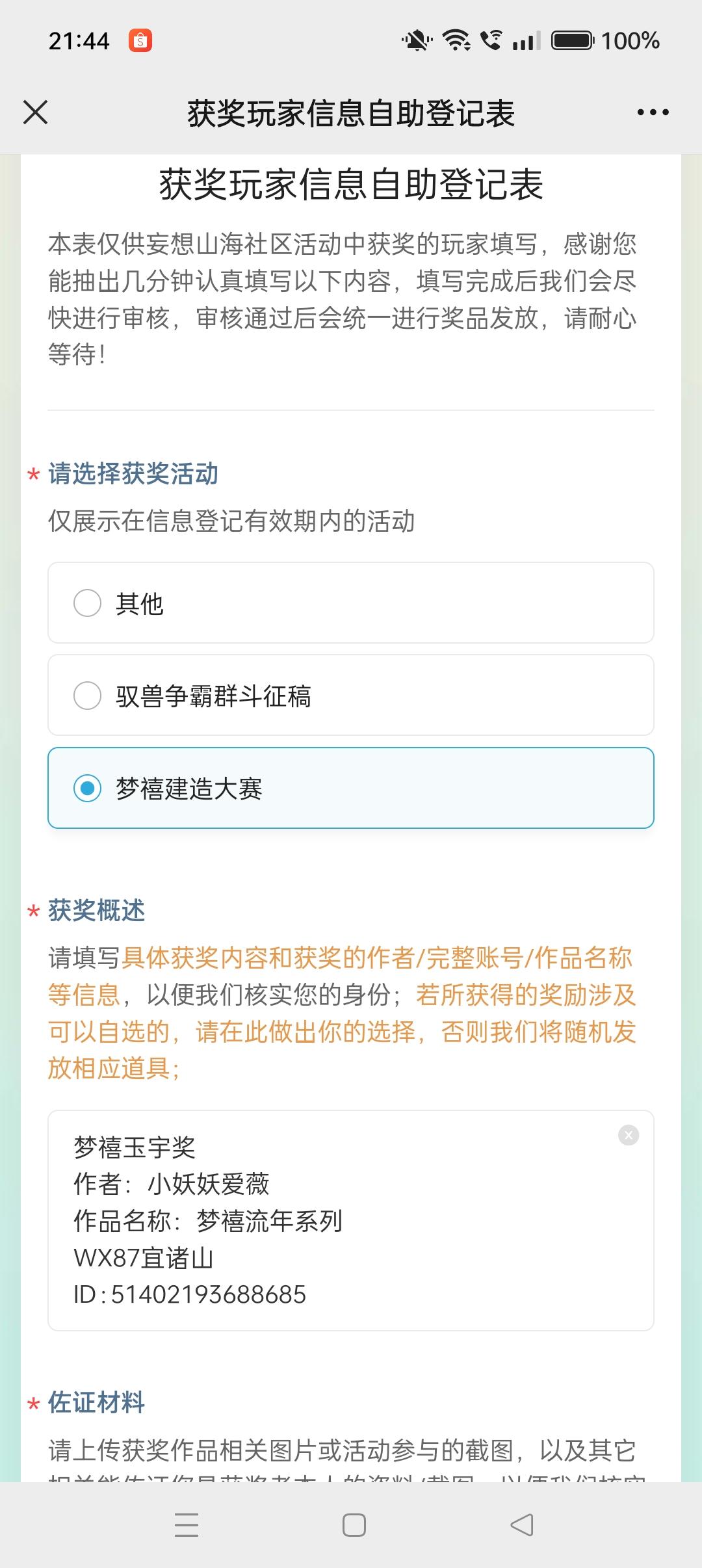Tap the Shopee notification icon in status bar
The image size is (702, 1568).
[x=140, y=41]
